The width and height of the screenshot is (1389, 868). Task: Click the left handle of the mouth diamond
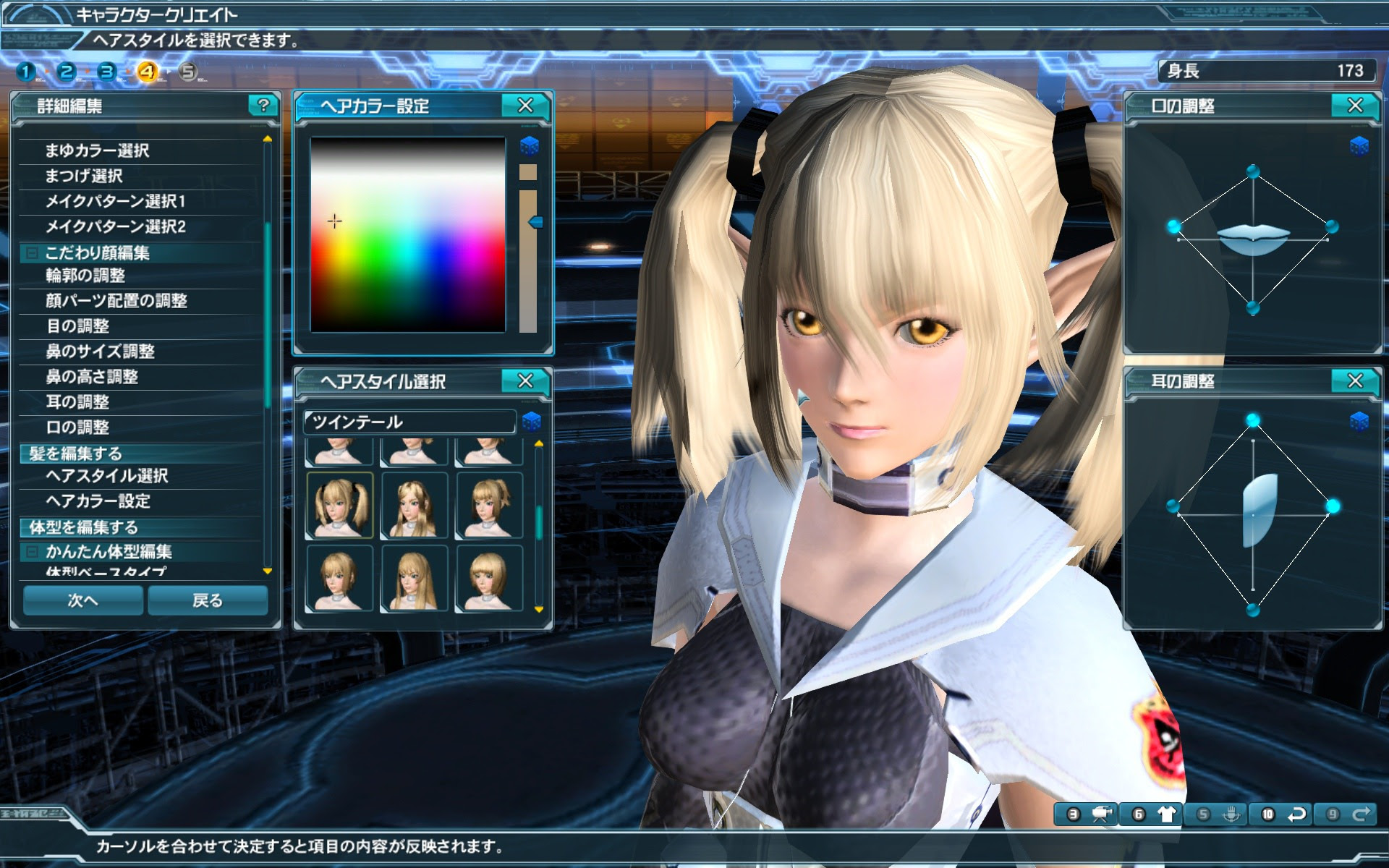1174,227
